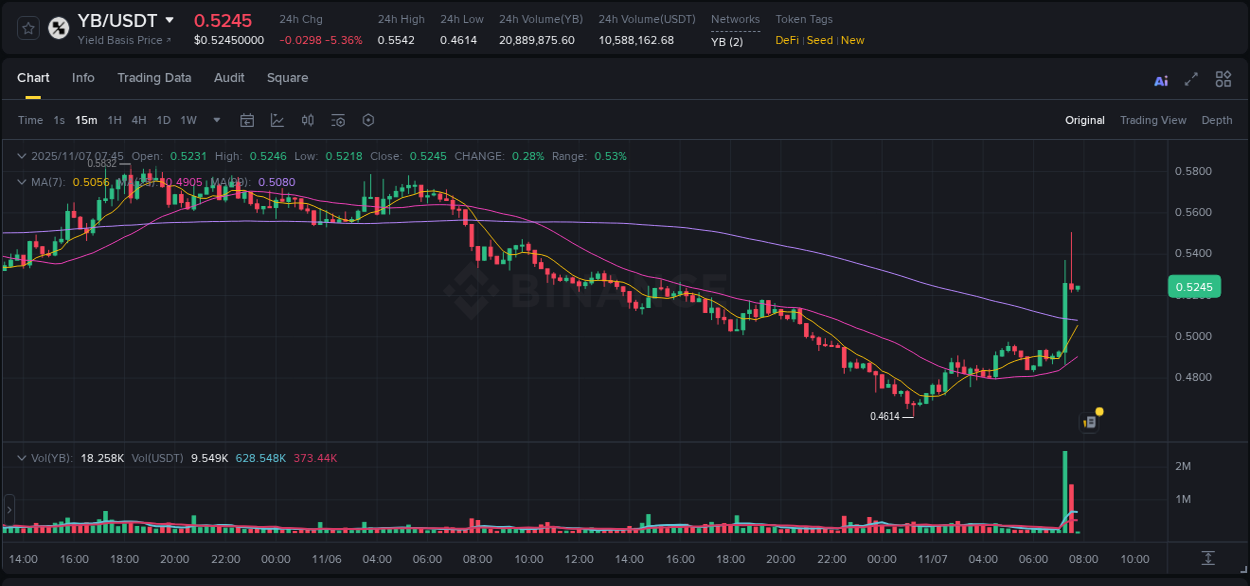Open the OHLC candle display icon
Image resolution: width=1250 pixels, height=586 pixels.
tap(307, 120)
